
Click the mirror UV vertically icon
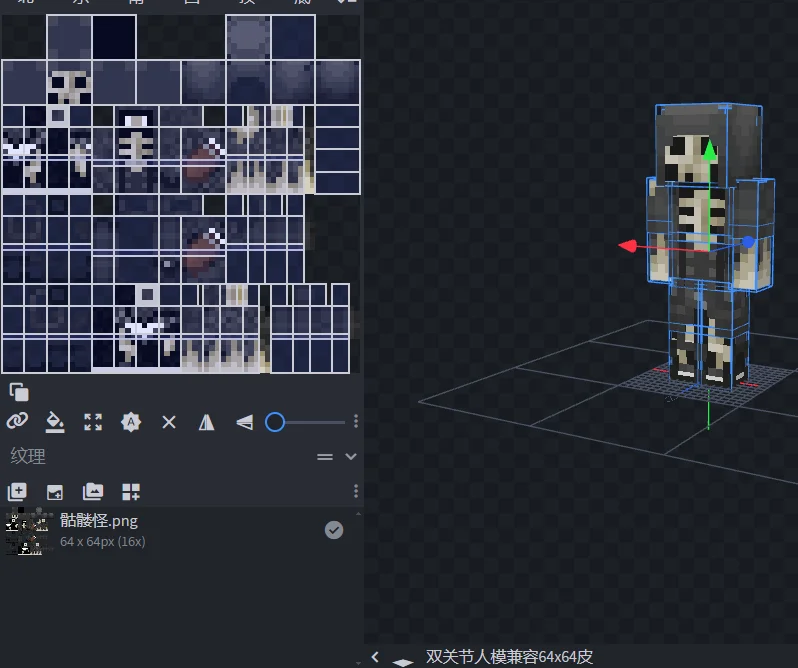(245, 422)
